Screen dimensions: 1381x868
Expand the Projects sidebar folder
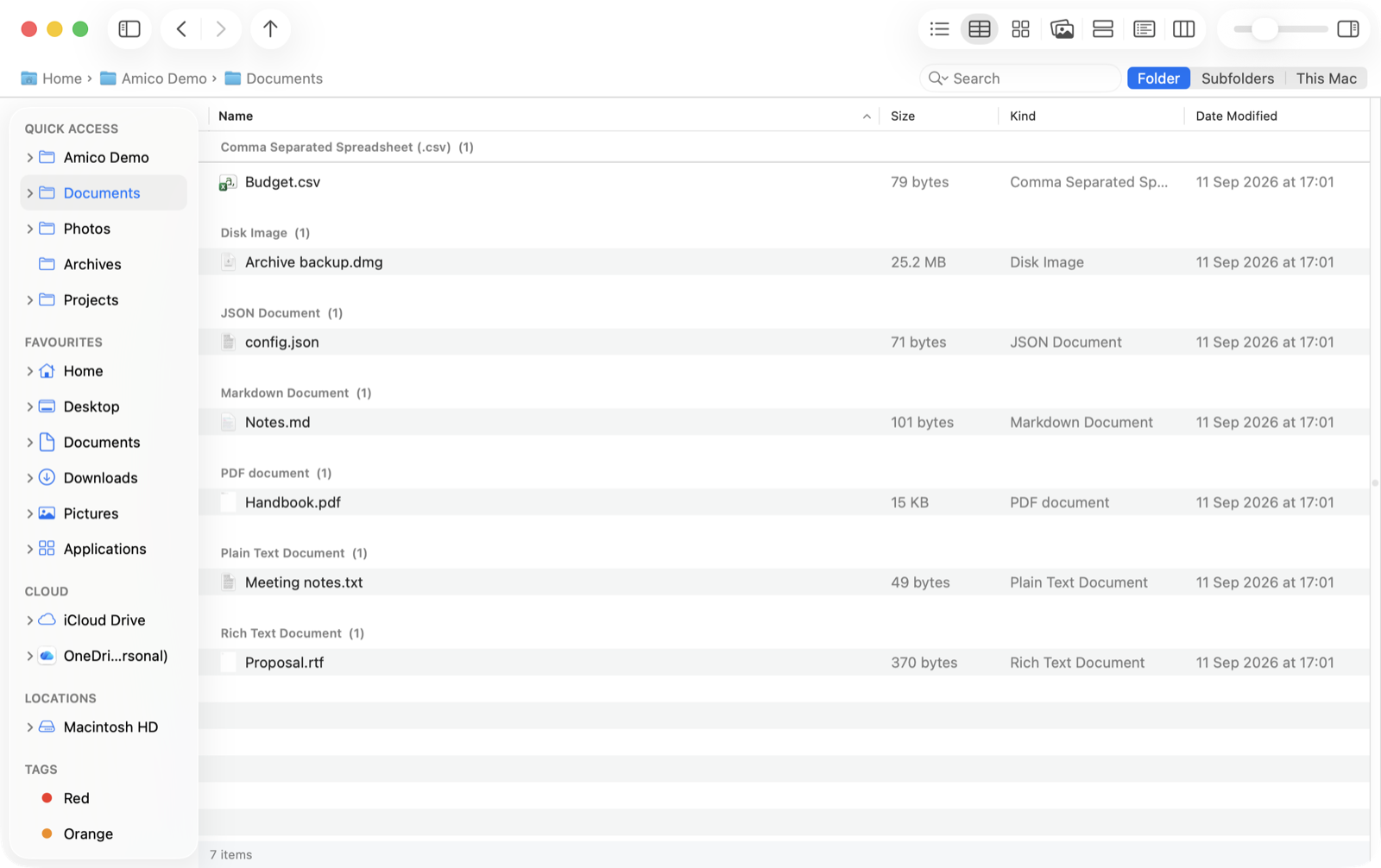tap(29, 300)
